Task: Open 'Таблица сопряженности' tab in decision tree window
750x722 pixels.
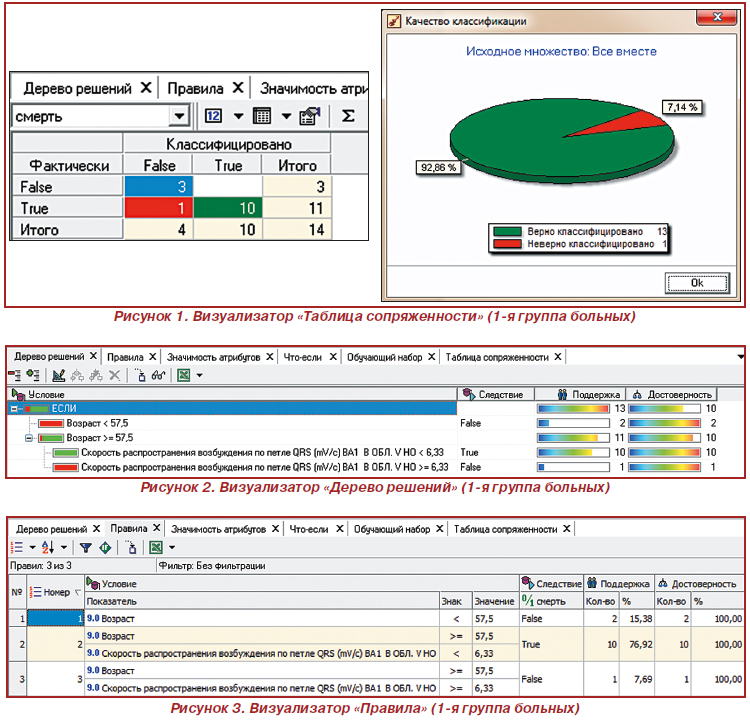Action: point(497,357)
